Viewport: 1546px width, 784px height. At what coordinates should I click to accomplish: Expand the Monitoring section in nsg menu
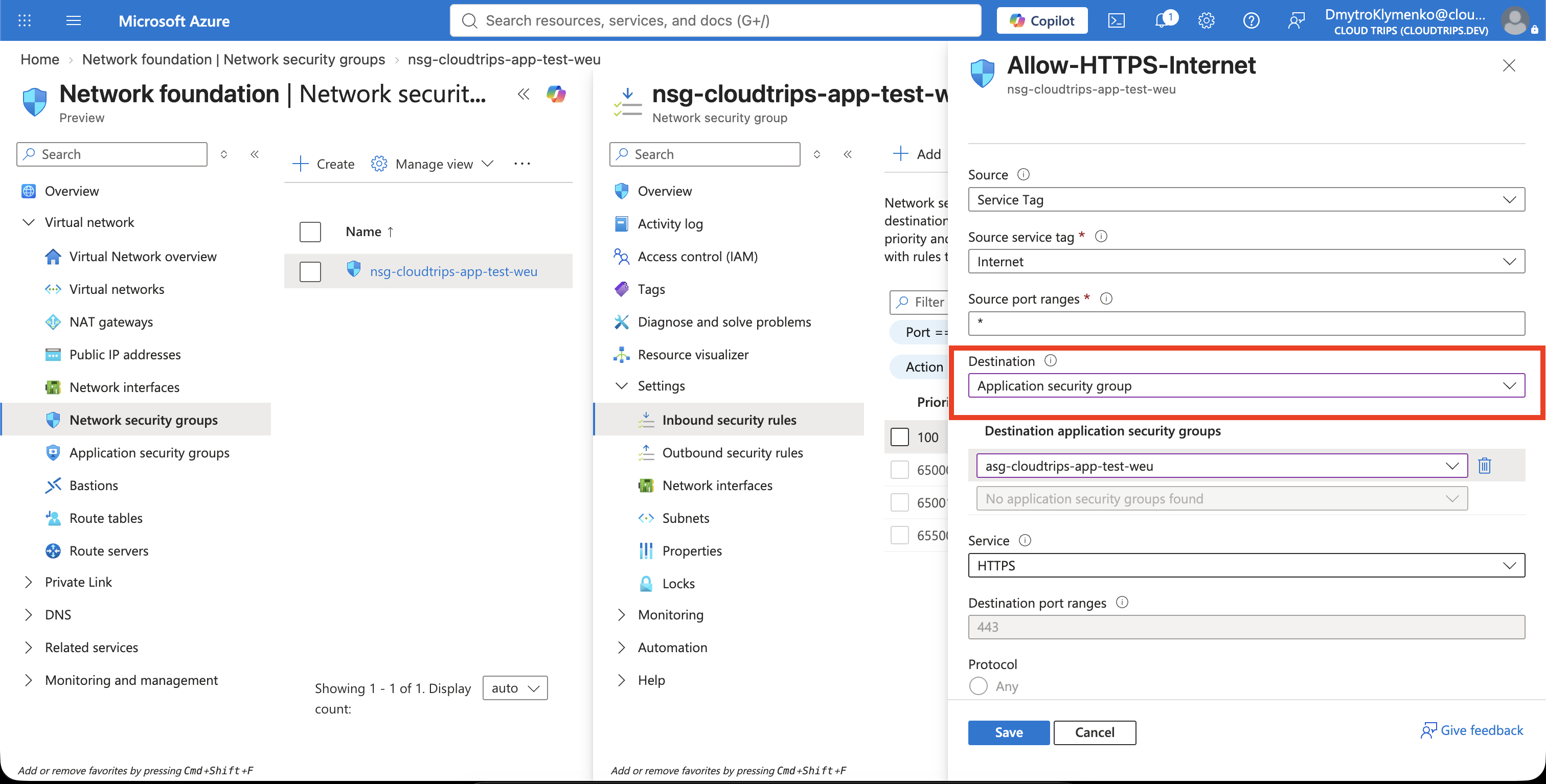622,615
